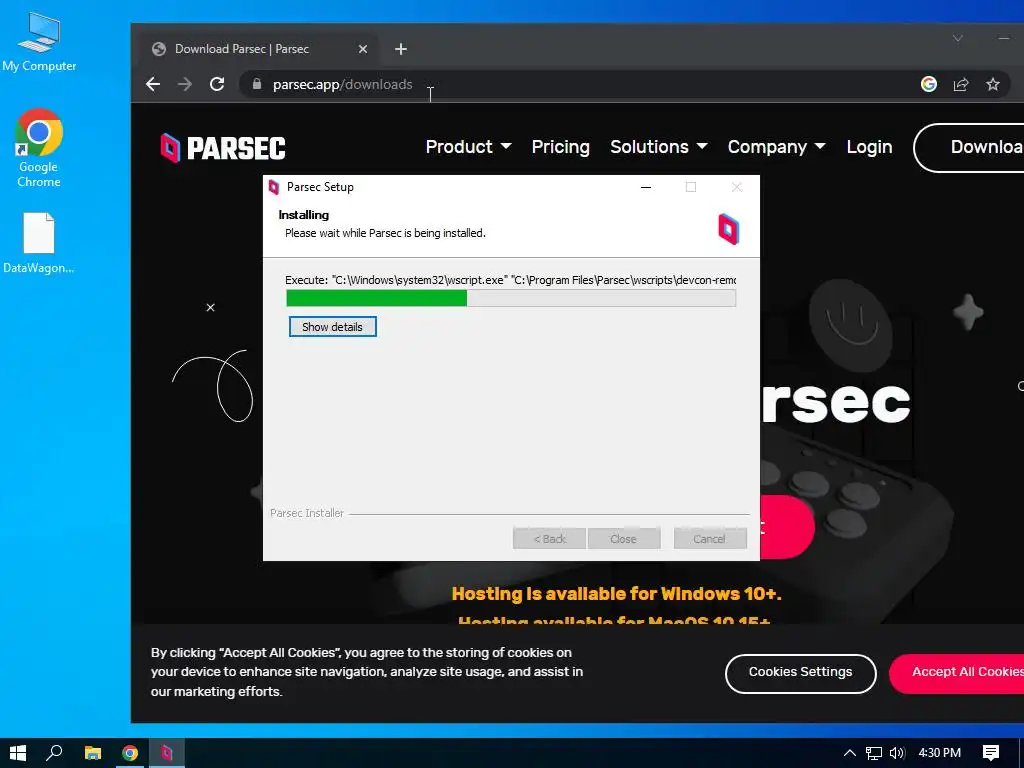This screenshot has height=768, width=1024.
Task: Expand the Company menu
Action: coord(776,147)
